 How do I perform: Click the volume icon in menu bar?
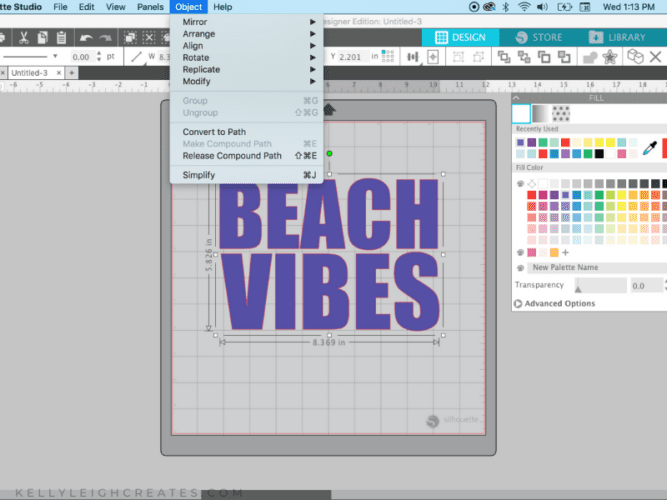point(542,7)
